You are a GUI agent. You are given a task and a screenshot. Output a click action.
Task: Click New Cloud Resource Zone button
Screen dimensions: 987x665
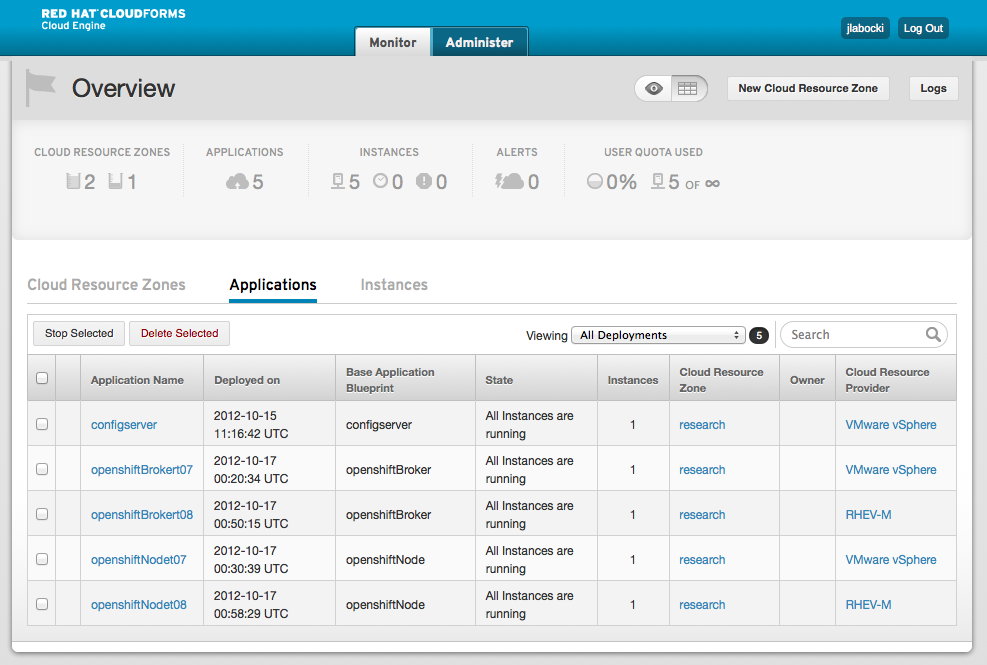pyautogui.click(x=807, y=88)
